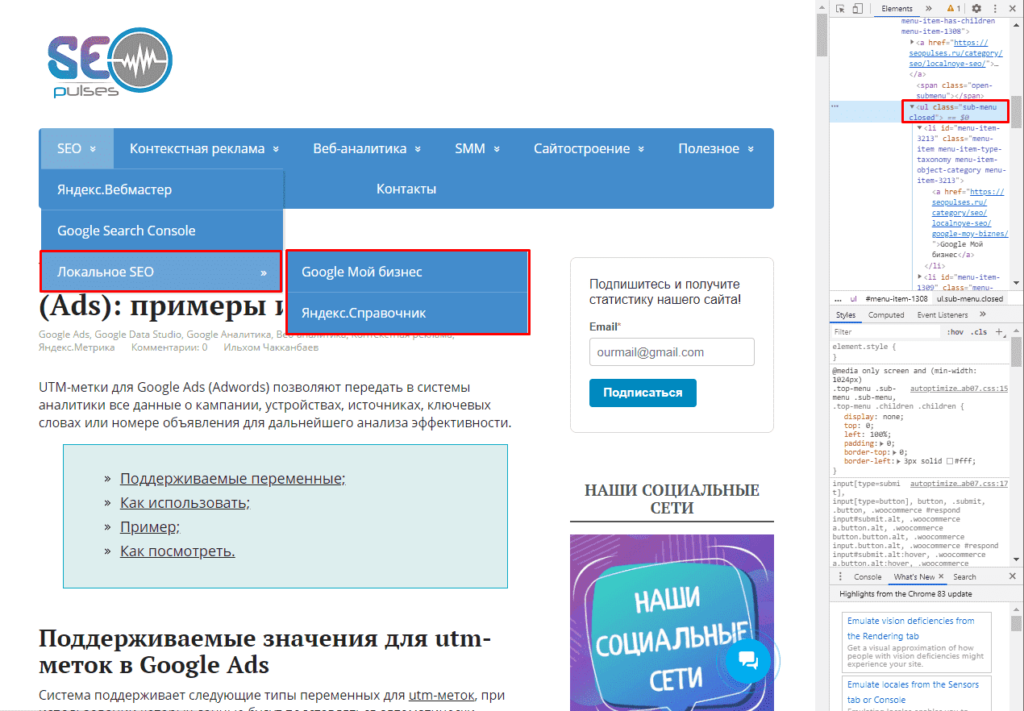
Task: Open the Яндекс.Вебмастер submenu item
Action: click(162, 189)
